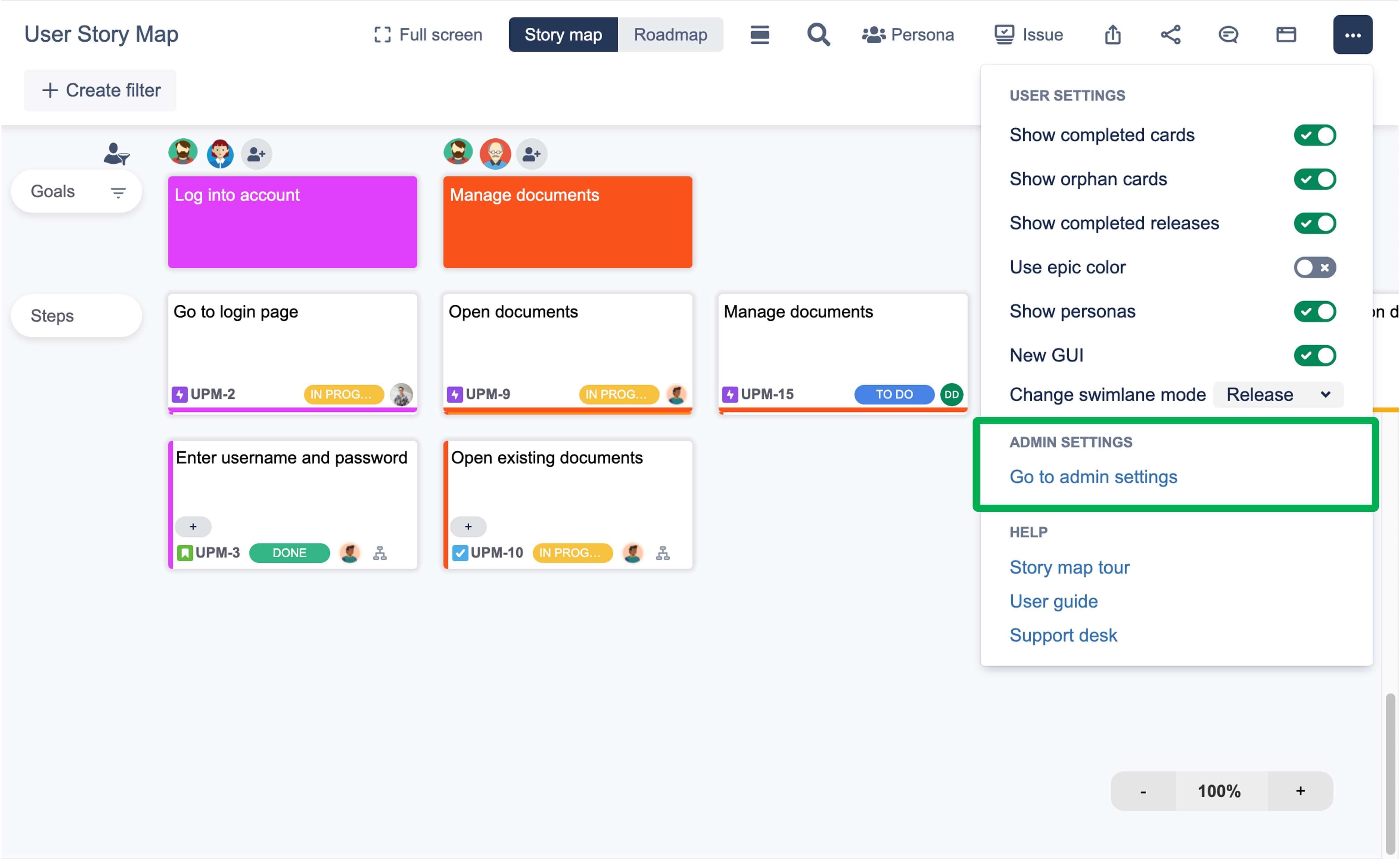This screenshot has width=1400, height=859.
Task: Click the add persona icon above Manage documents
Action: click(531, 154)
